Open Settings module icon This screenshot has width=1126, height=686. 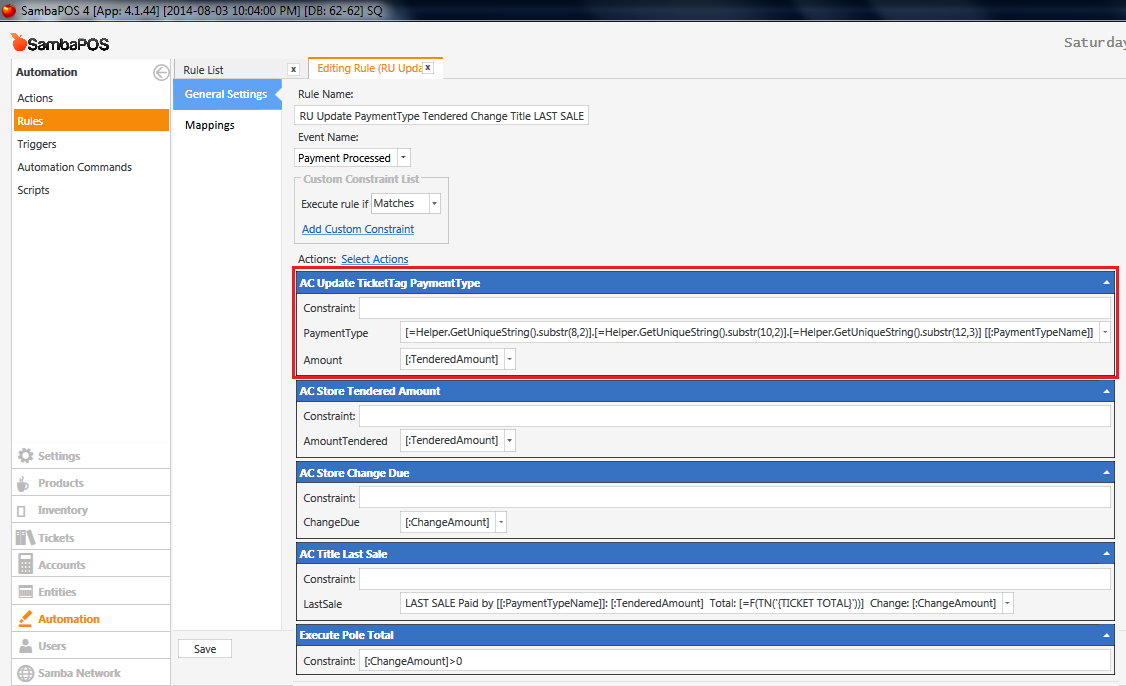tap(25, 455)
